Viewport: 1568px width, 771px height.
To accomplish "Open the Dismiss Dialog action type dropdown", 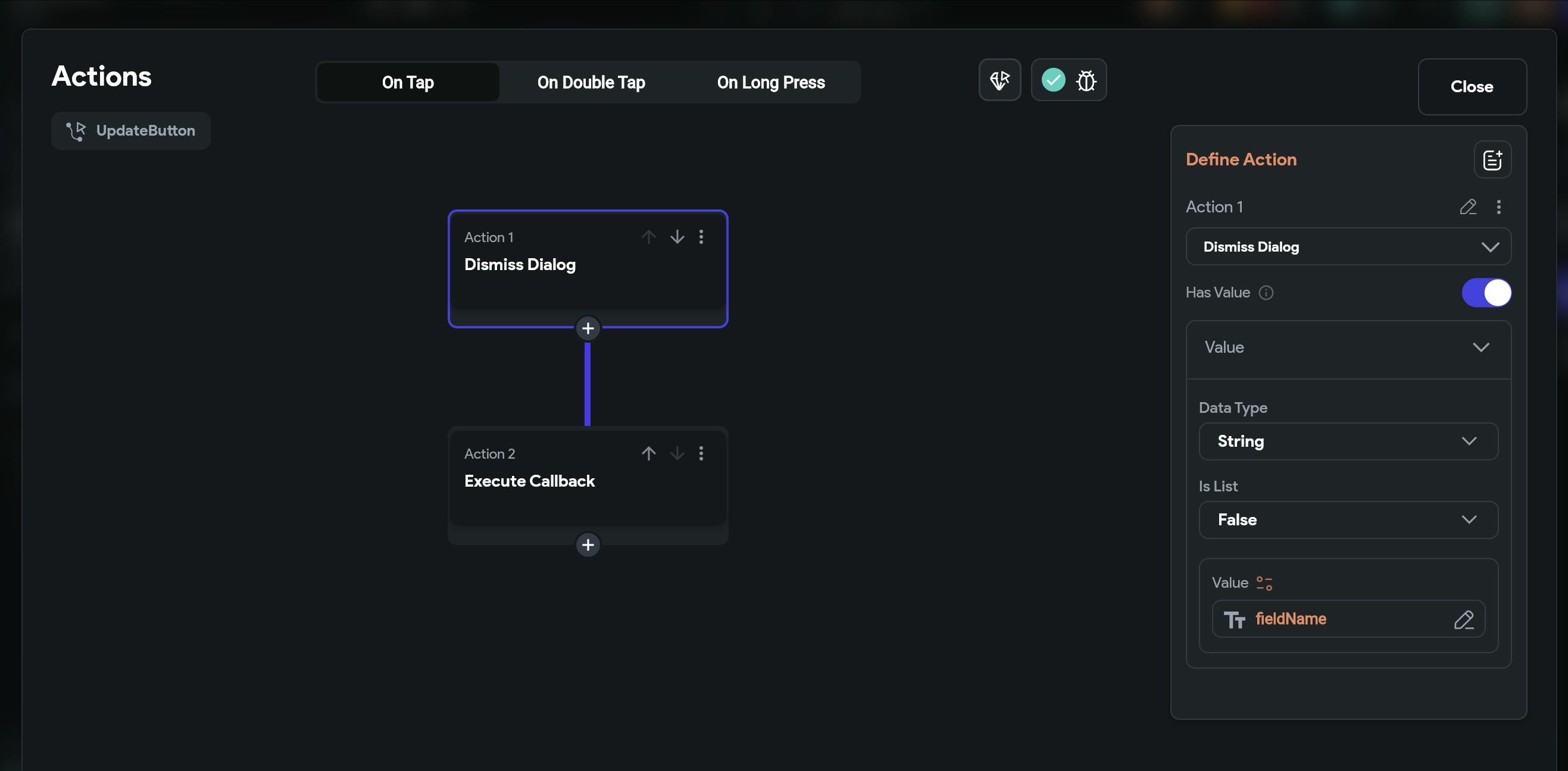I will pyautogui.click(x=1348, y=247).
